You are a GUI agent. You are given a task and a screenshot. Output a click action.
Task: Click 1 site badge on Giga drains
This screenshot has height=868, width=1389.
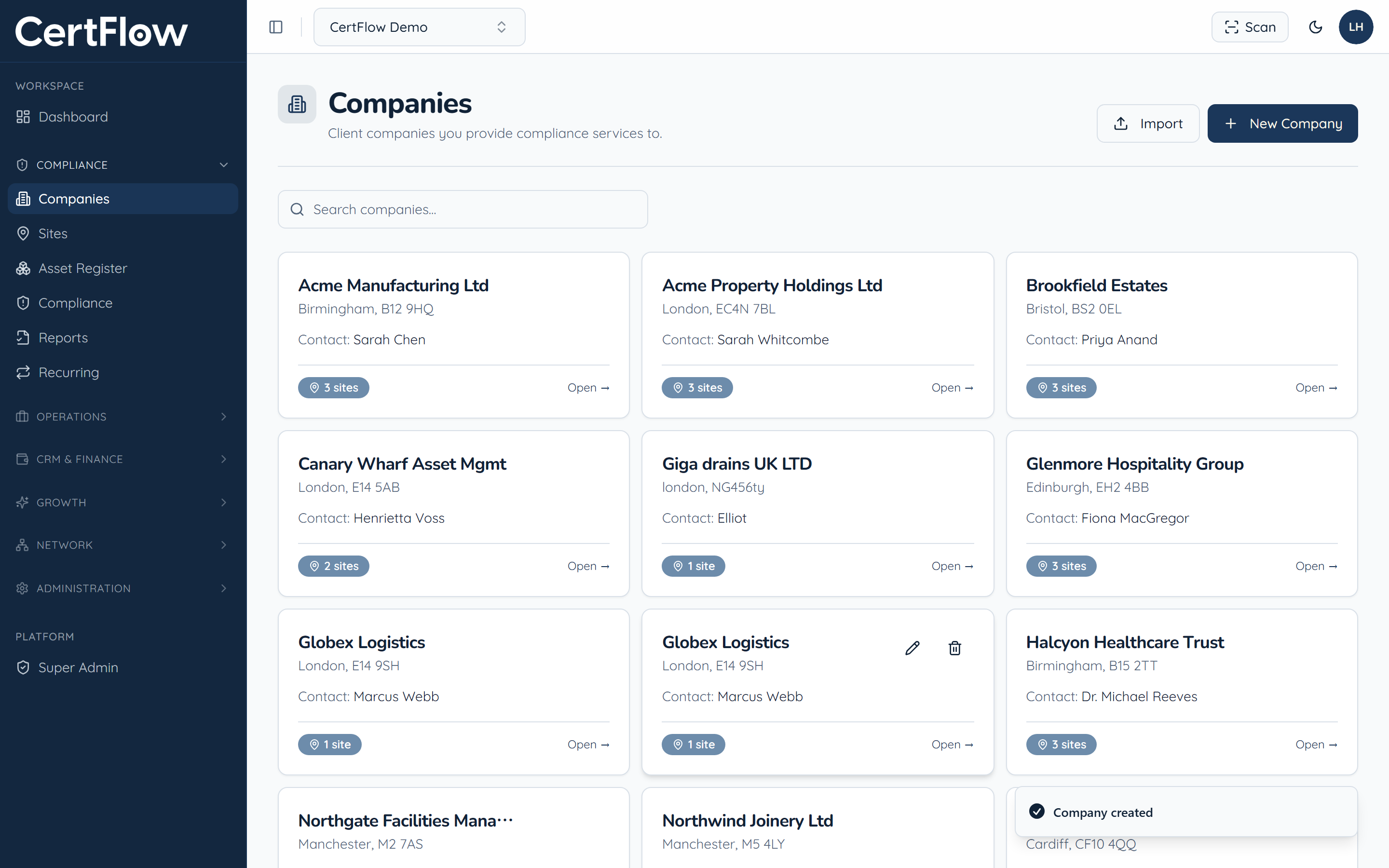(694, 566)
